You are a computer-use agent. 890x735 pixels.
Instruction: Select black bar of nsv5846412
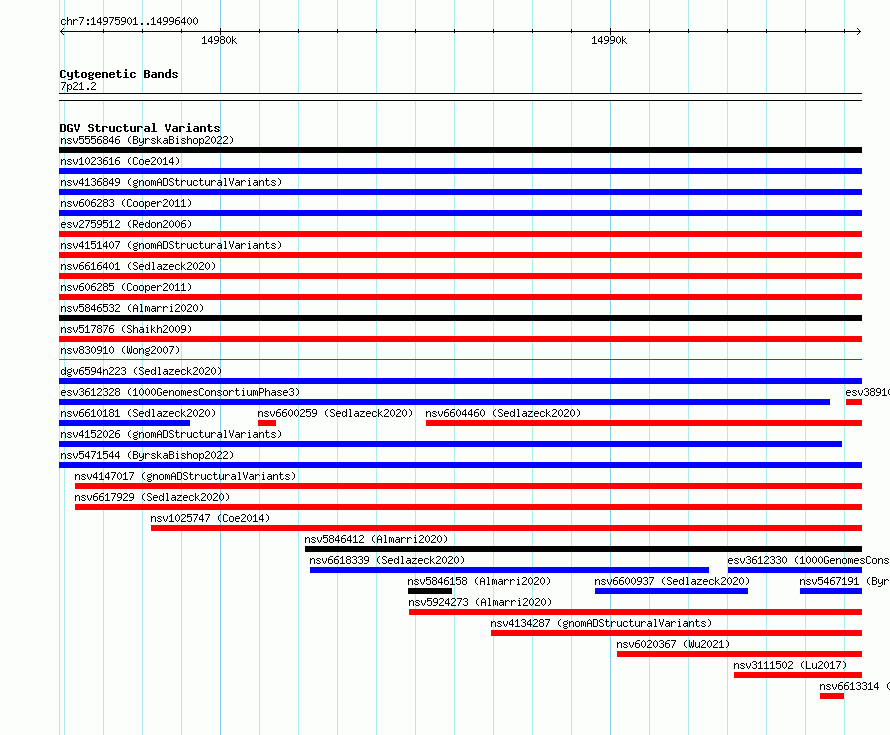[583, 549]
